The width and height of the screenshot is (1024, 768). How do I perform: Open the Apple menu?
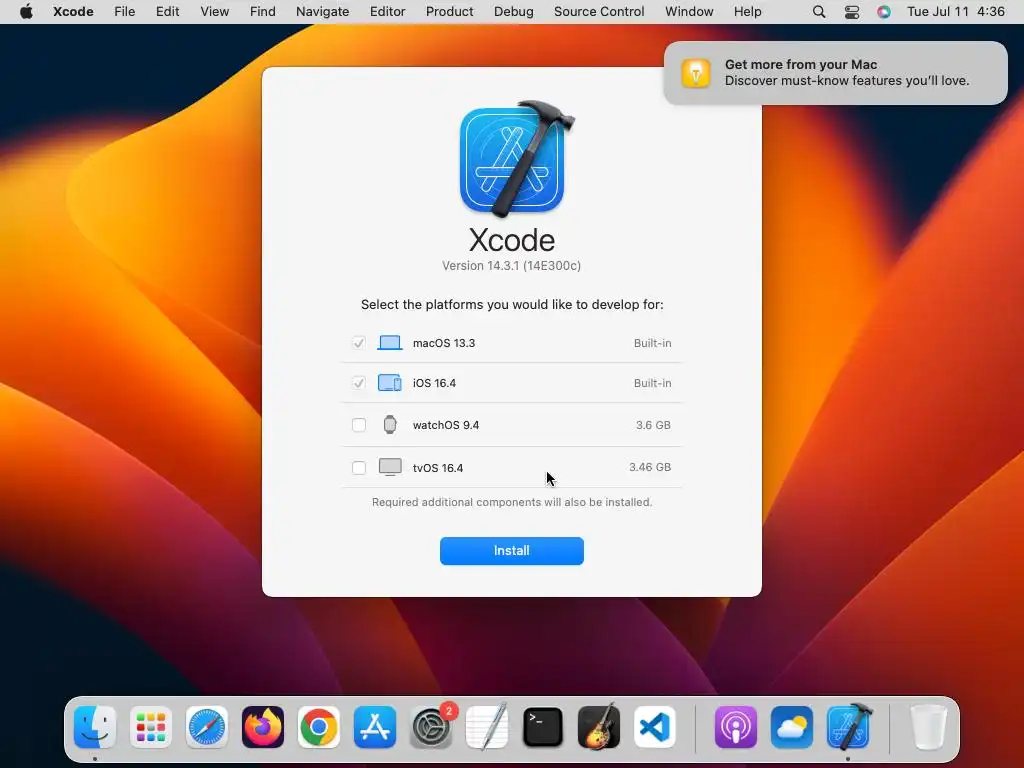[x=26, y=12]
